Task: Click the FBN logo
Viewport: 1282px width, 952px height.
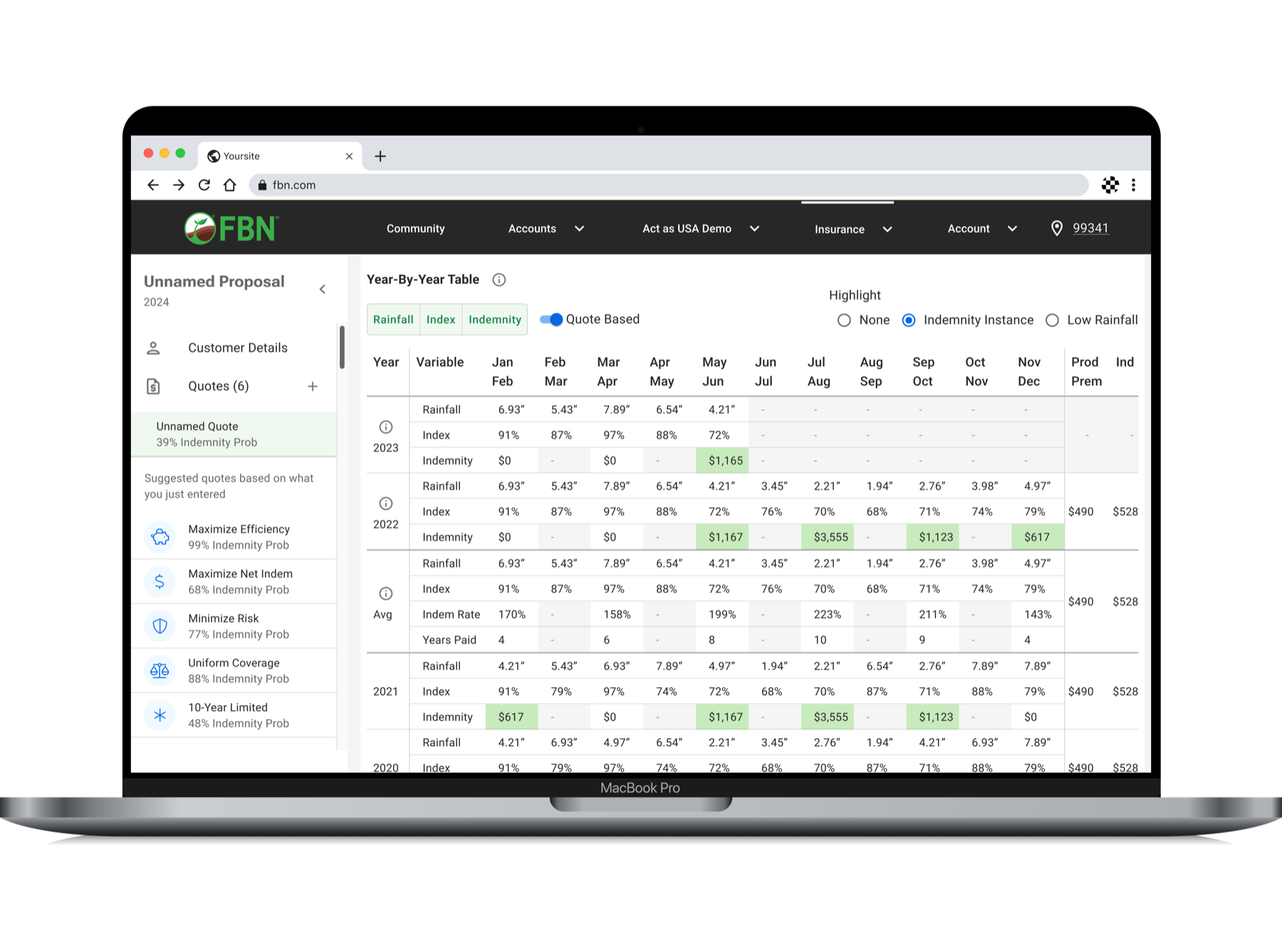Action: (231, 229)
